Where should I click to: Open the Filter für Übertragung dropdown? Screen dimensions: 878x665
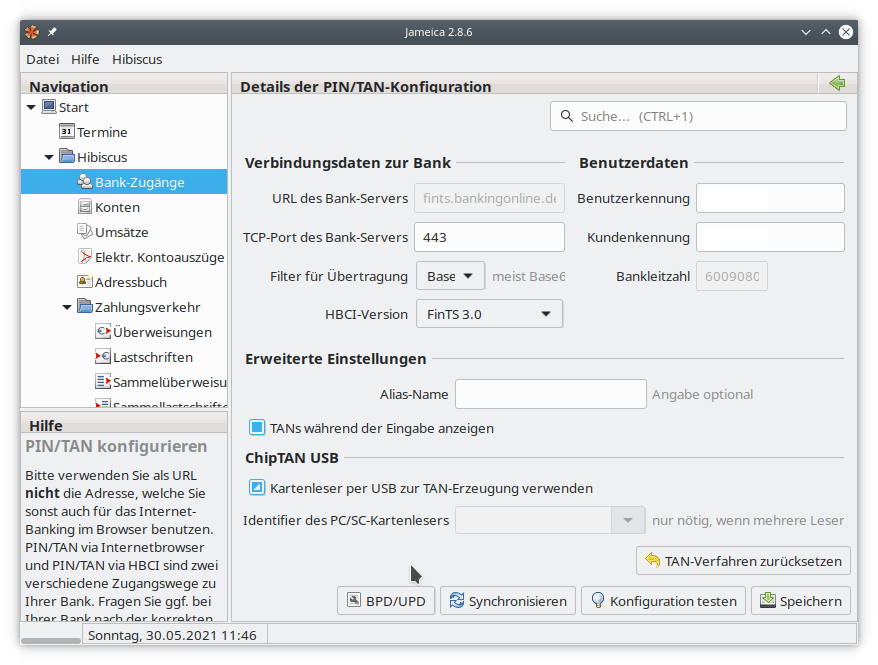click(x=450, y=276)
